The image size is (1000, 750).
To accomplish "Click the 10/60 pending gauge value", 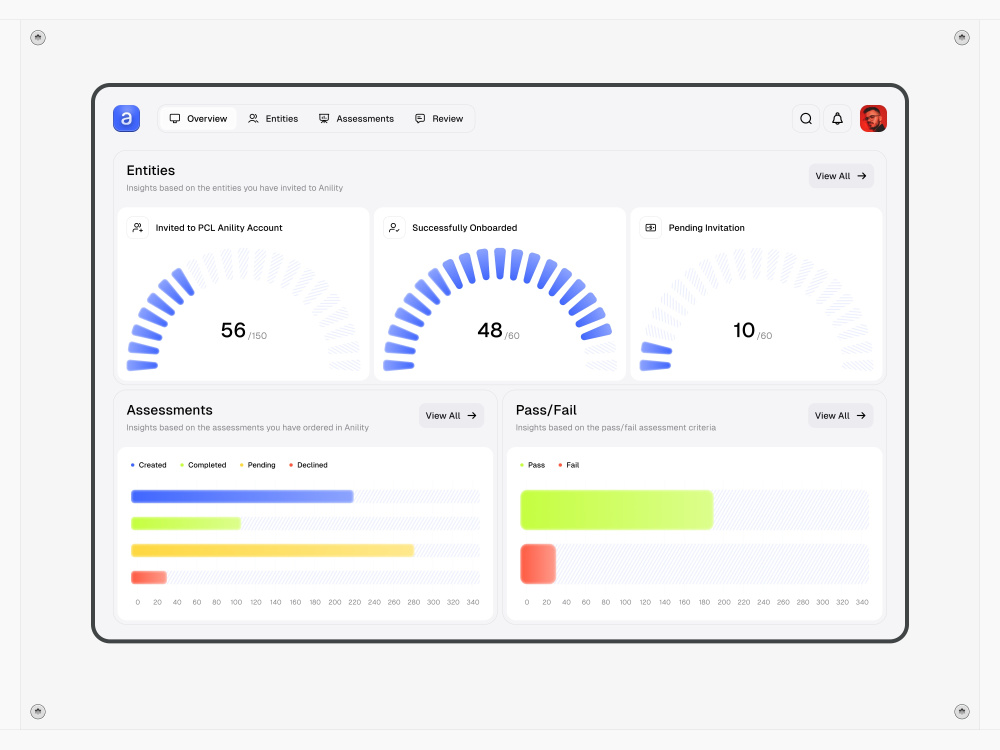I will [753, 330].
